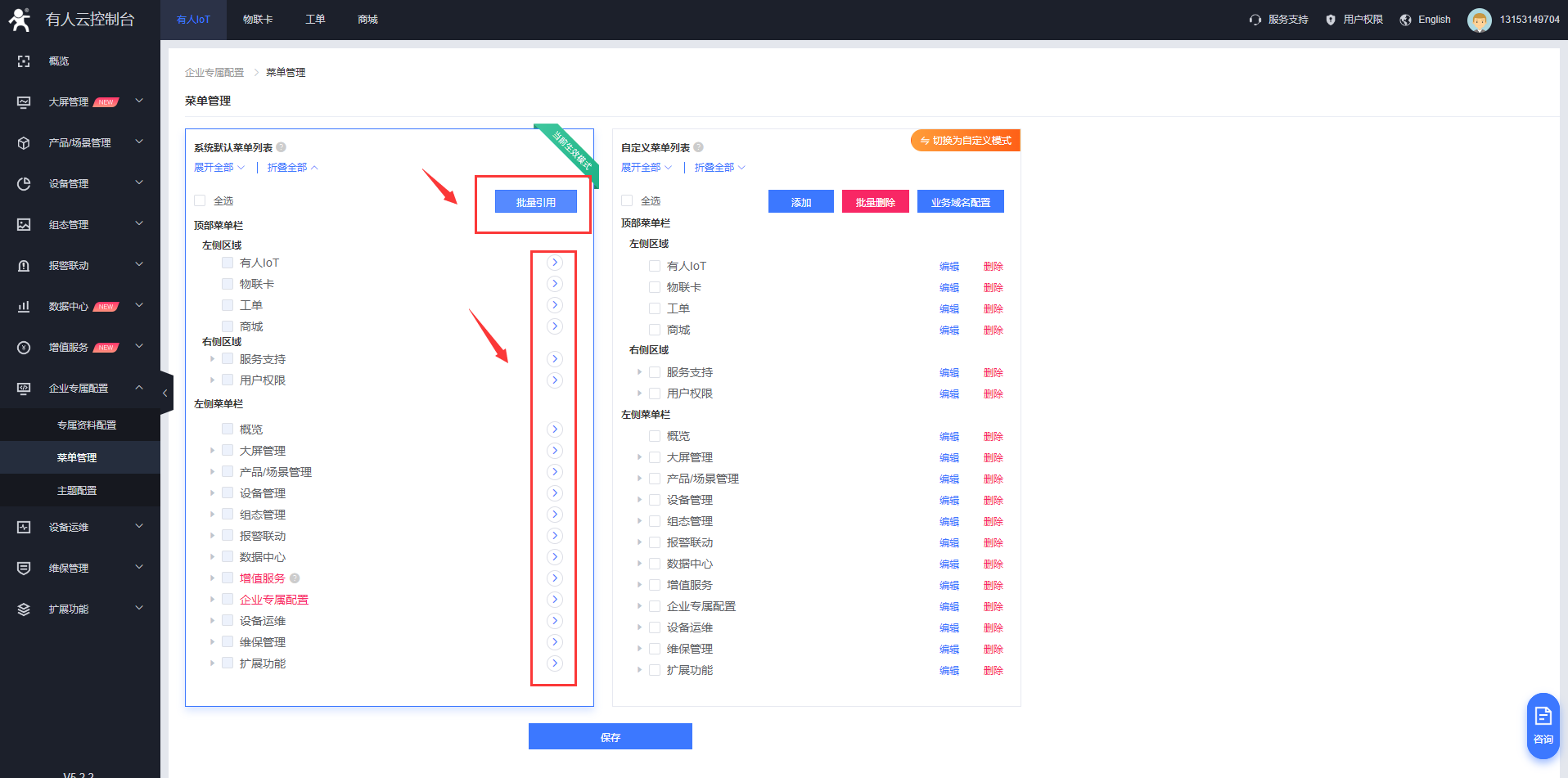Click the user avatar in top bar
The image size is (1568, 778).
click(1479, 20)
